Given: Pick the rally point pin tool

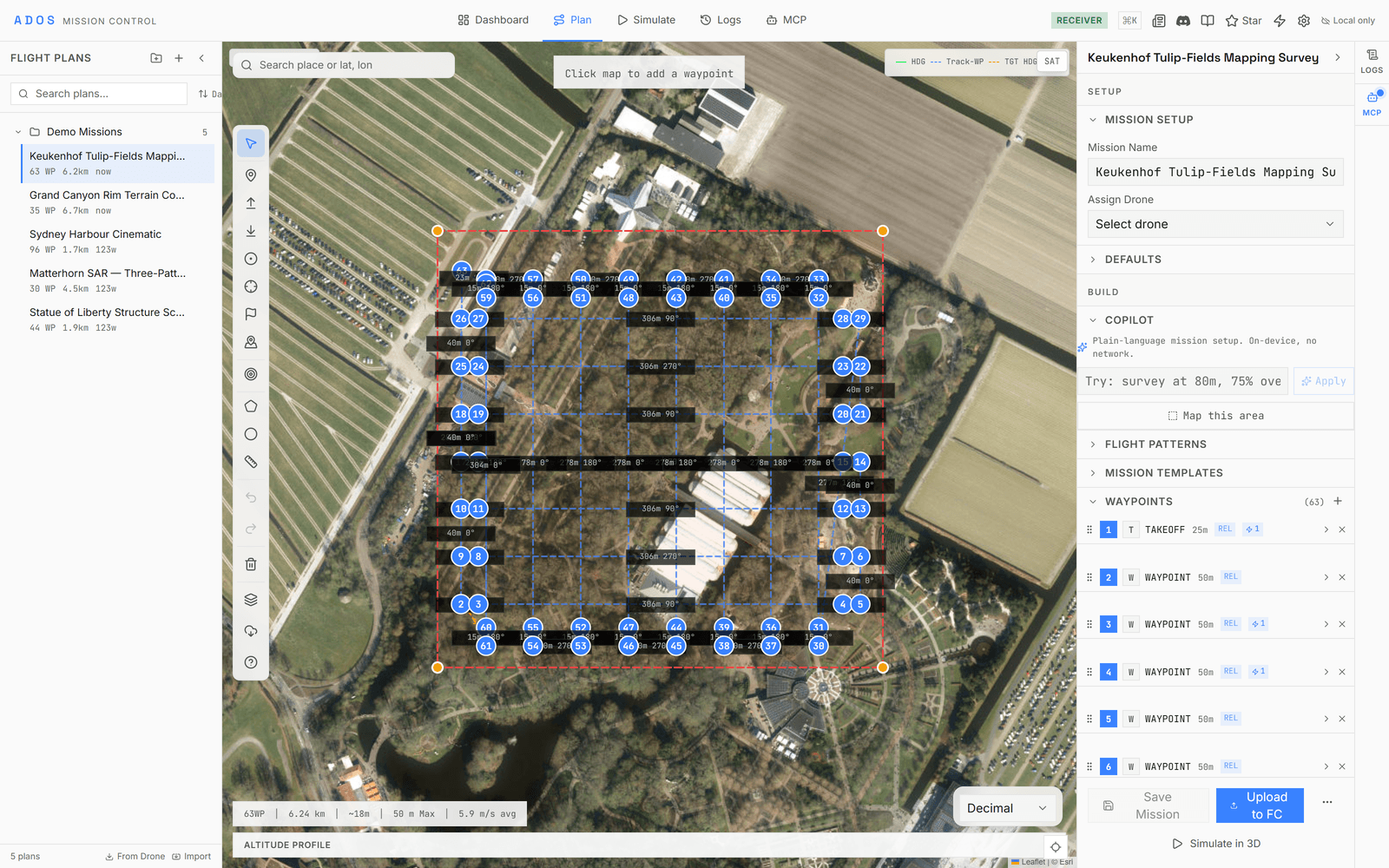Looking at the screenshot, I should pos(251,342).
